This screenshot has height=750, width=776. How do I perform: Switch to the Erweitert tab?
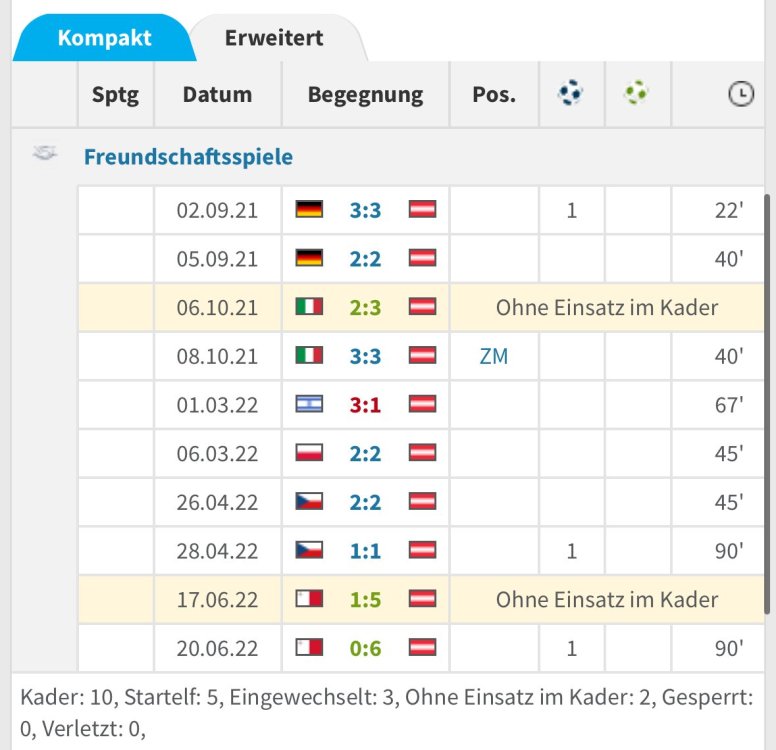(x=273, y=38)
